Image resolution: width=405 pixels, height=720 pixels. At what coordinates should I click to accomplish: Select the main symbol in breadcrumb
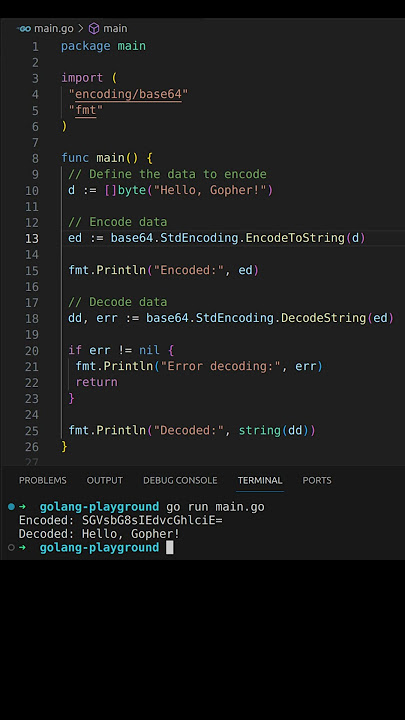pyautogui.click(x=115, y=28)
